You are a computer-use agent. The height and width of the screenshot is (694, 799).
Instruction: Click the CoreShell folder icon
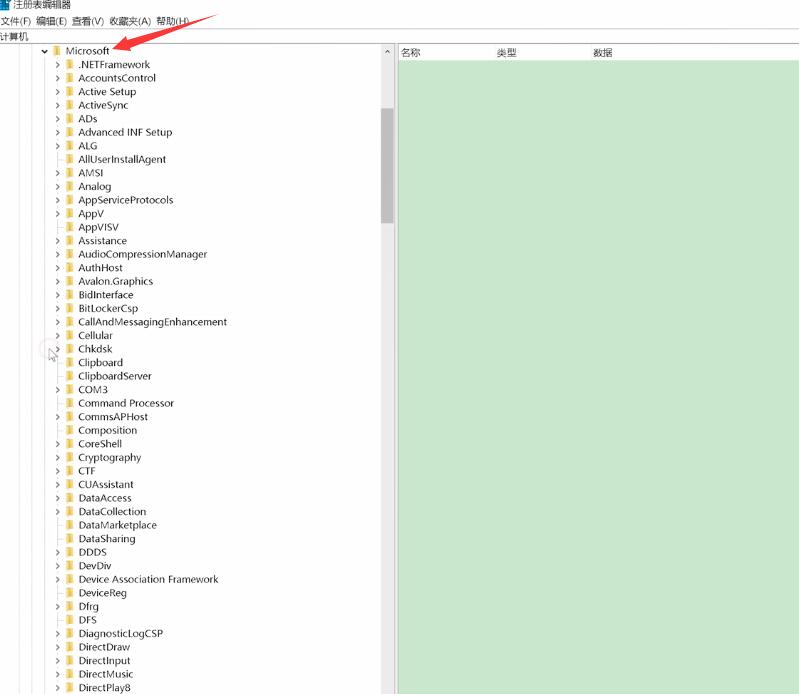70,444
